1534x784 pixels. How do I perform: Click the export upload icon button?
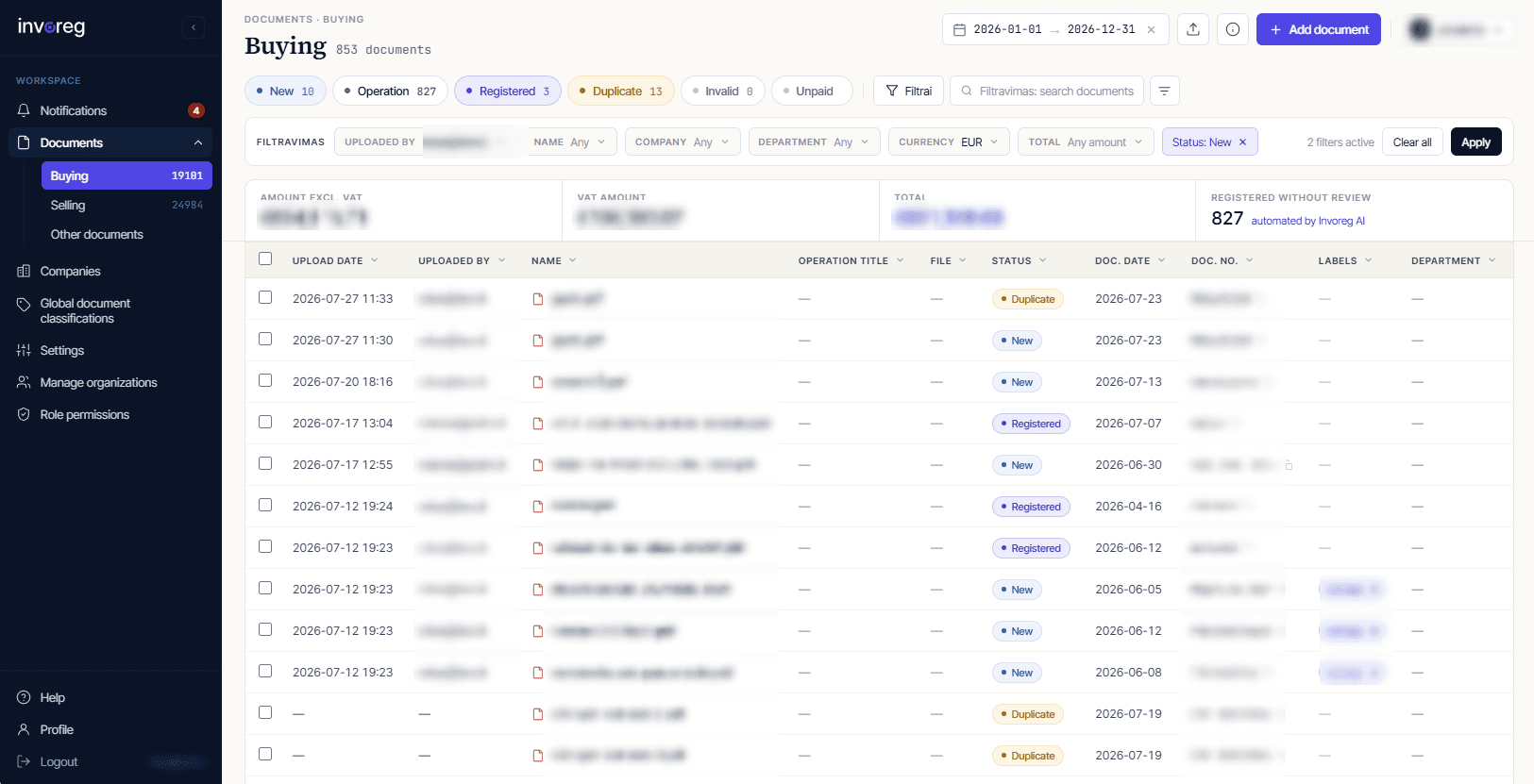click(x=1193, y=29)
